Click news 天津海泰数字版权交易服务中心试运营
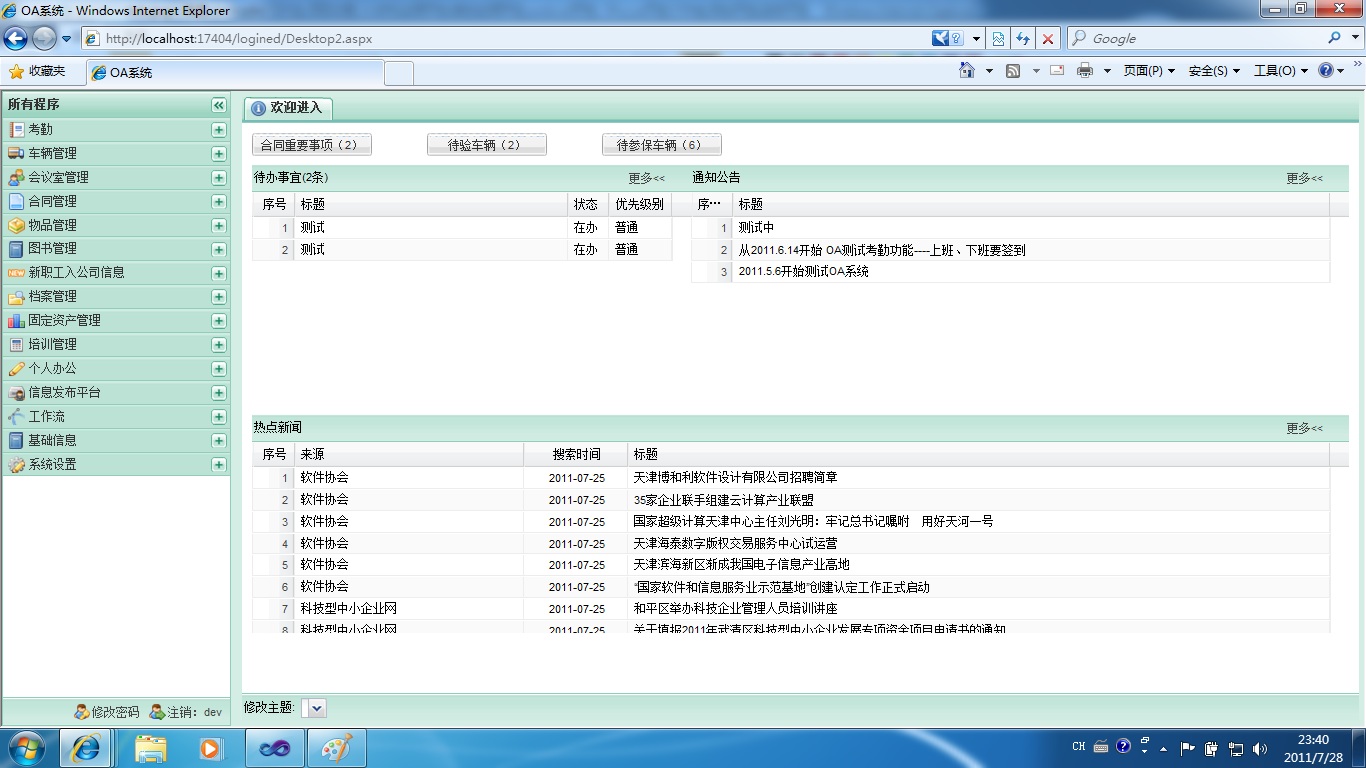The image size is (1366, 768). 735,543
